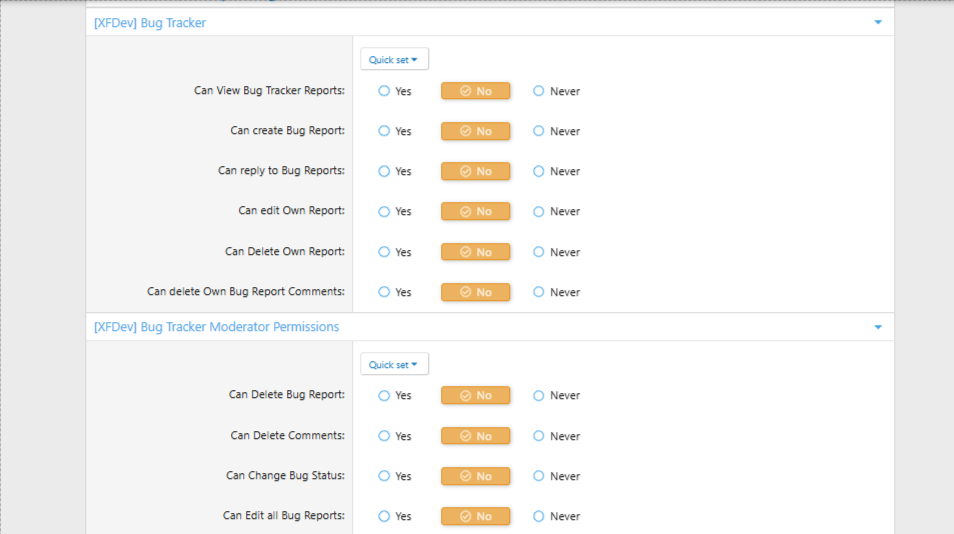Choose No for Can Change Bug Status
The image size is (954, 534).
[x=476, y=476]
